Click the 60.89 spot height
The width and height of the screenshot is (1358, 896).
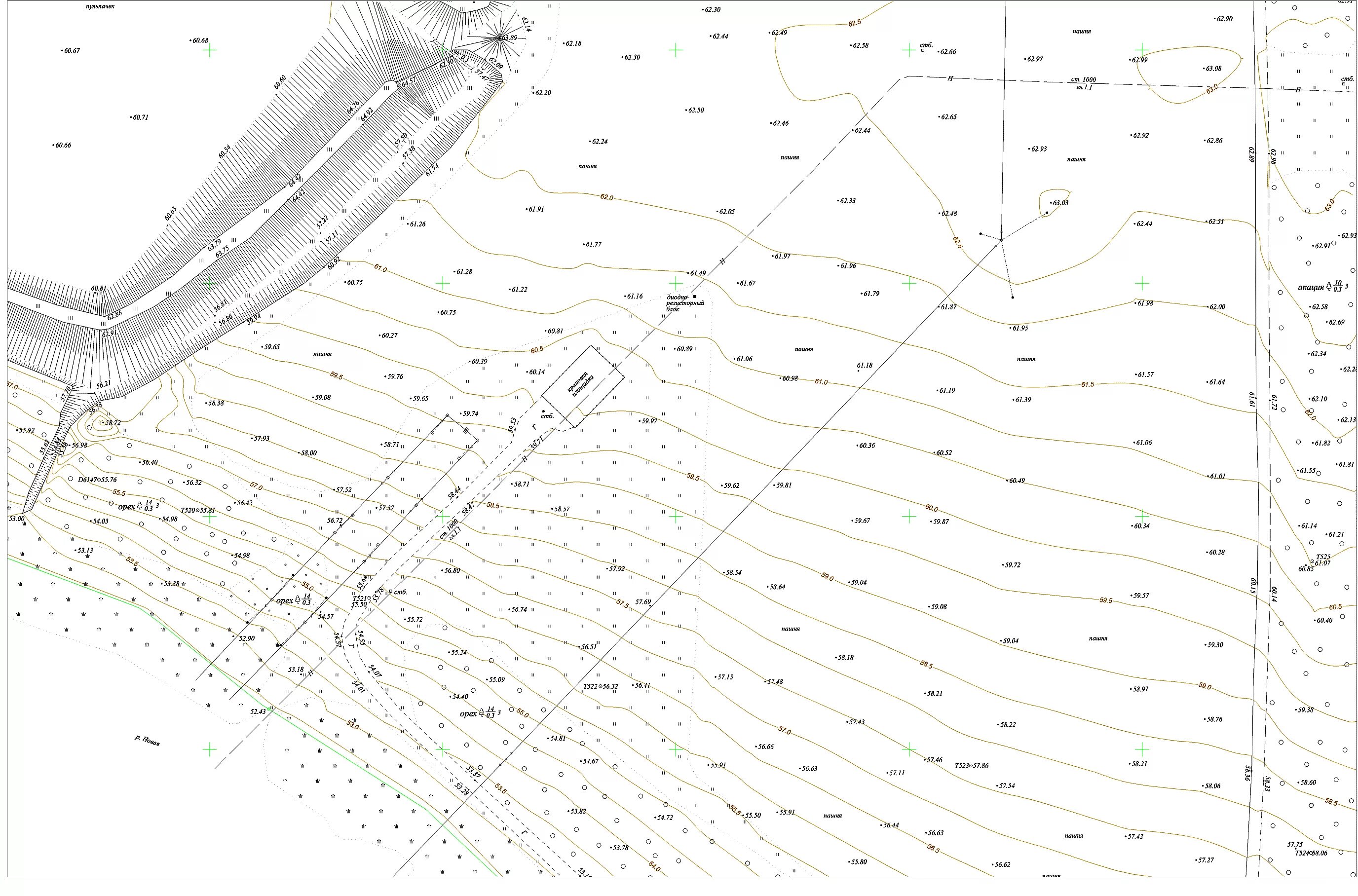pyautogui.click(x=684, y=348)
